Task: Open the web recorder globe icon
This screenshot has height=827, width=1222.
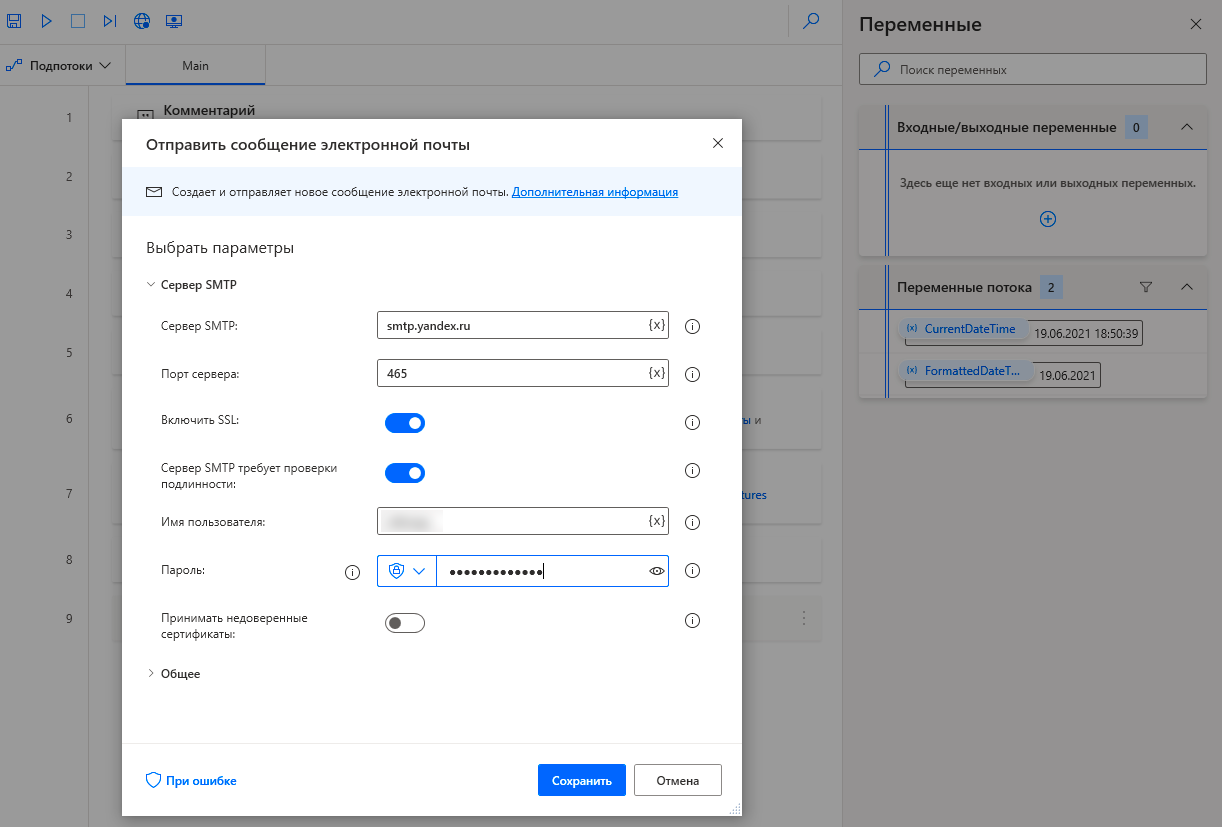Action: (142, 20)
